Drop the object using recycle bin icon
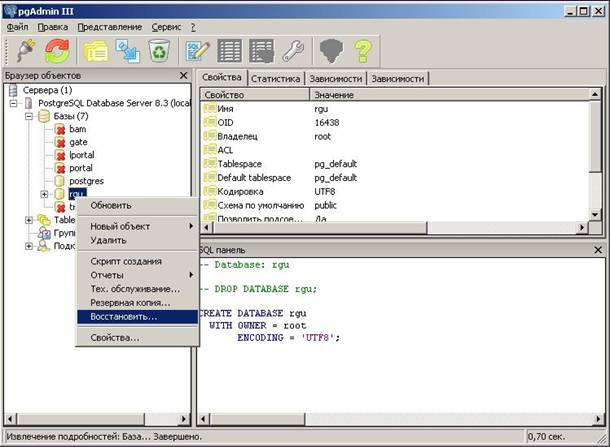Image resolution: width=610 pixels, height=447 pixels. (x=159, y=51)
